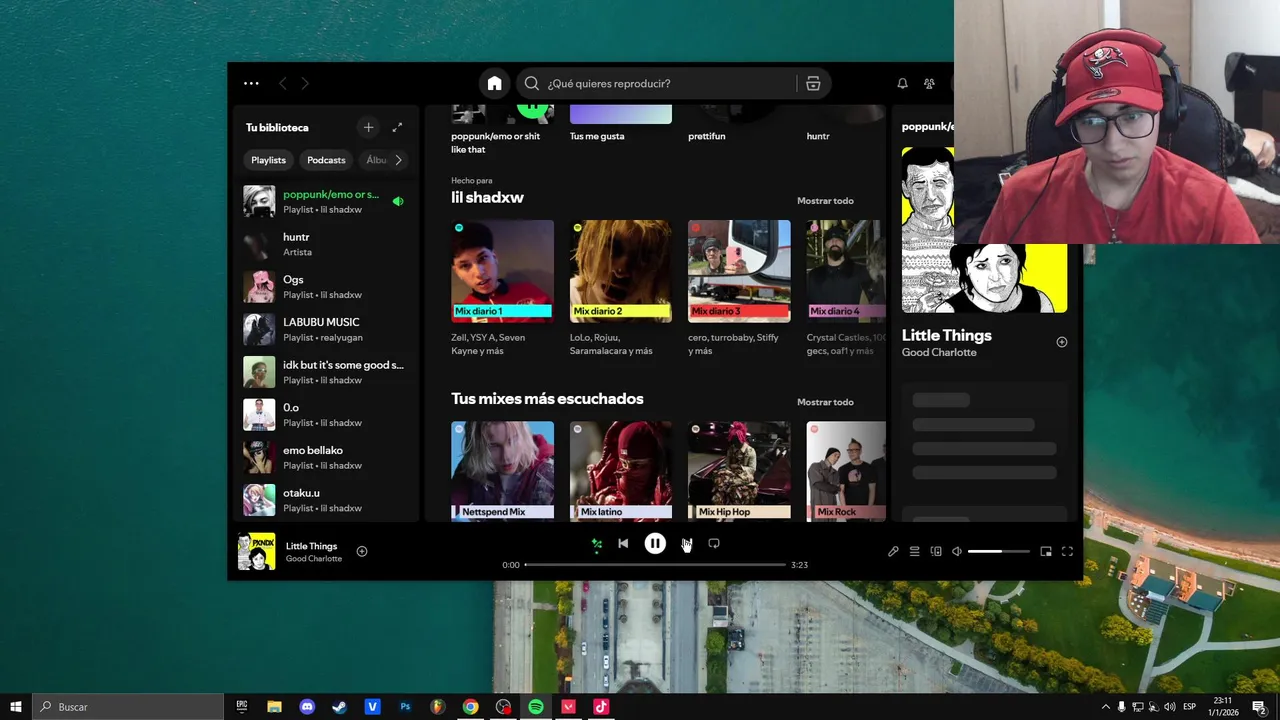Screen dimensions: 1280x720
Task: Open emo bellako playlist
Action: [326, 457]
